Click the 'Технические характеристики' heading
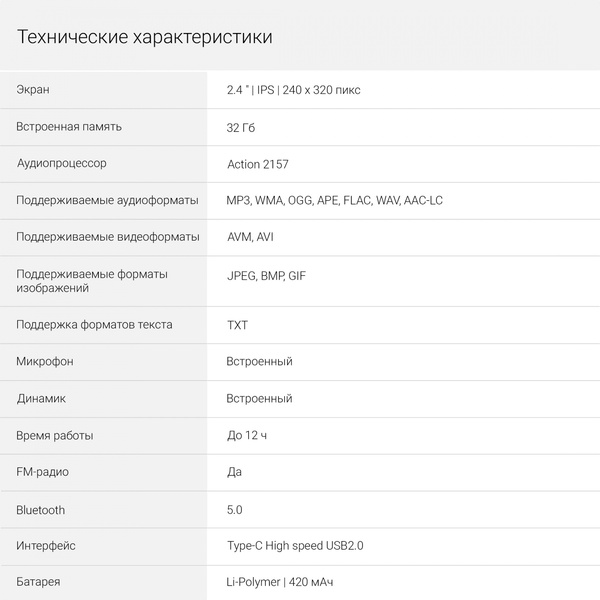This screenshot has width=600, height=600. tap(144, 38)
